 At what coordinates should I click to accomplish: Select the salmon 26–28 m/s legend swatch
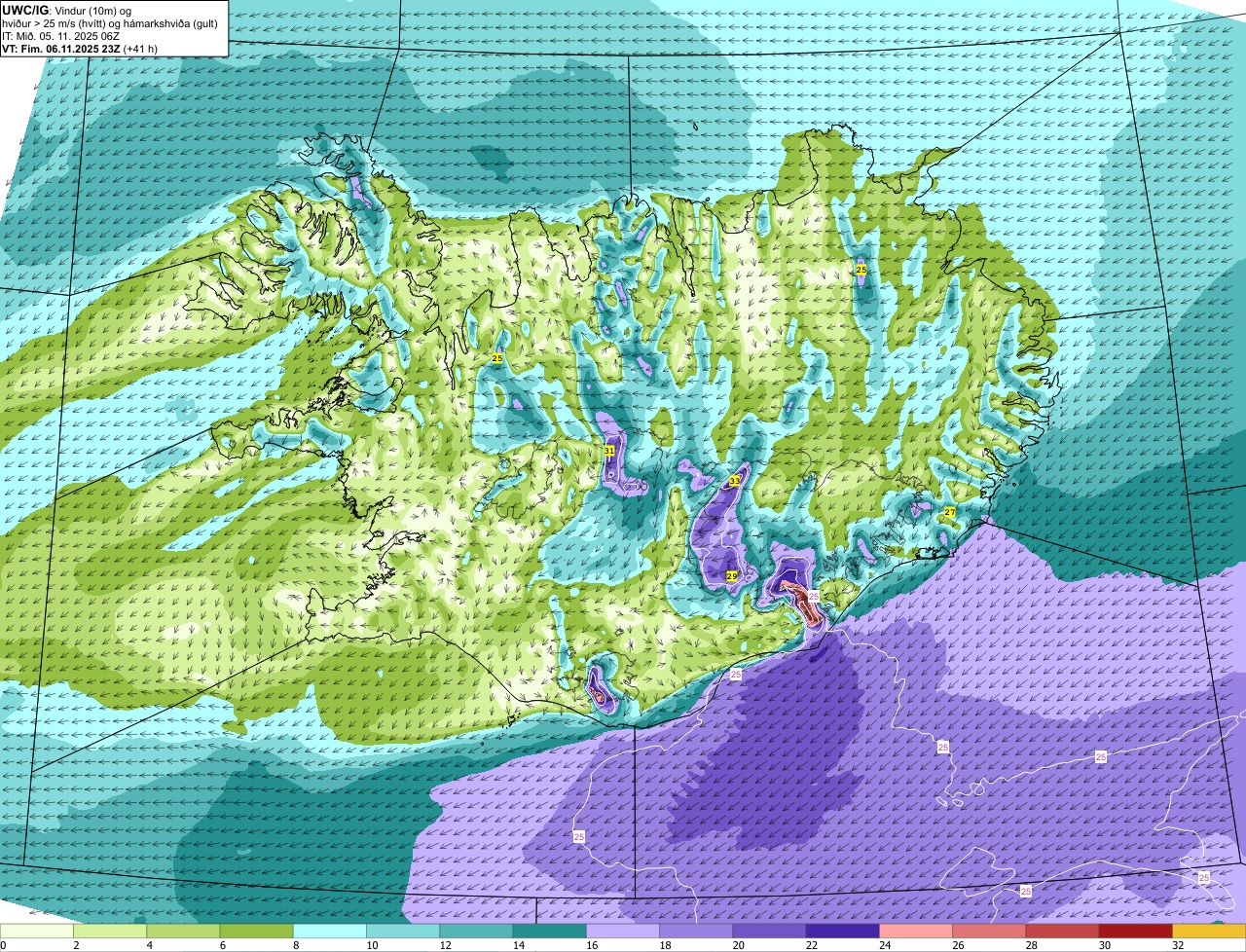click(989, 932)
